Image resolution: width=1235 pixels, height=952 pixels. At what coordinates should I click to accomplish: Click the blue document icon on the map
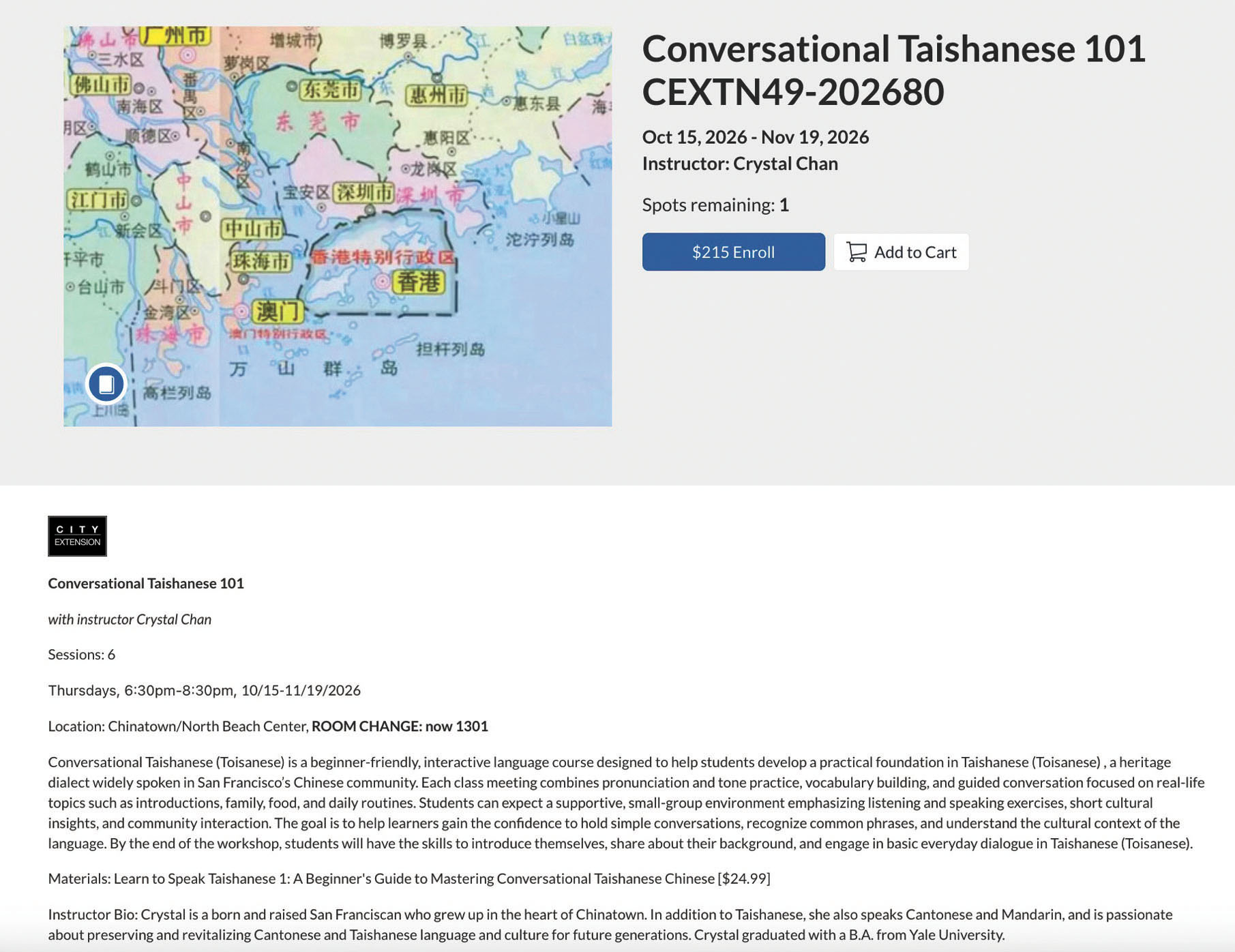[106, 384]
